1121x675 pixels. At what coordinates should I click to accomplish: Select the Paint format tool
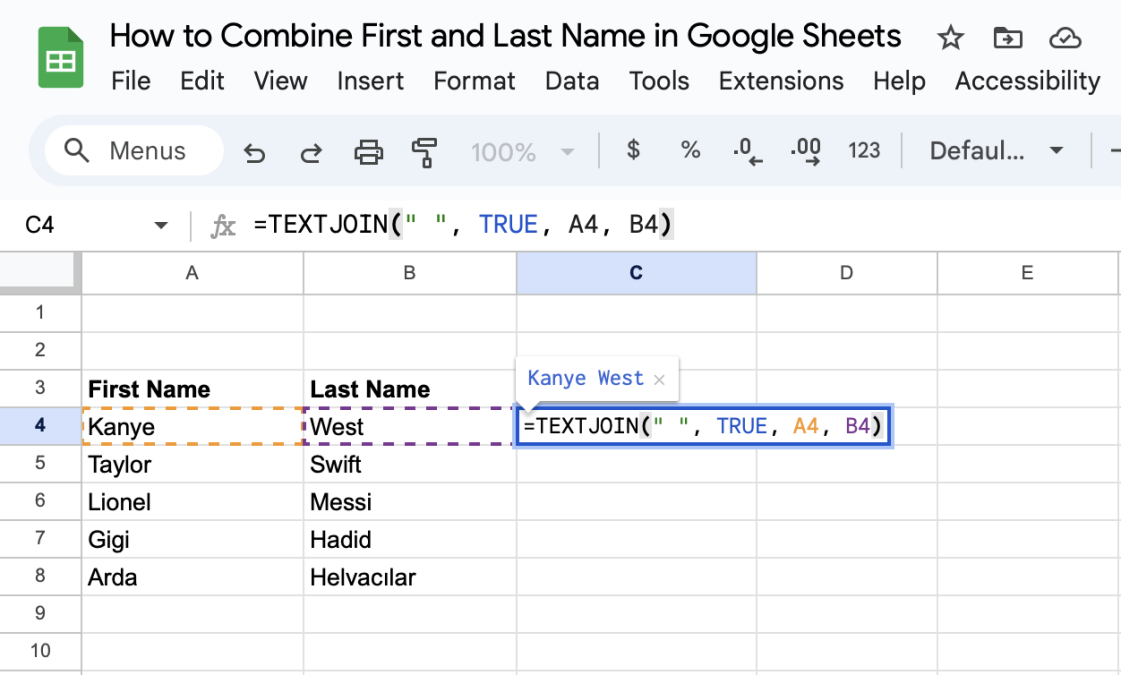424,151
